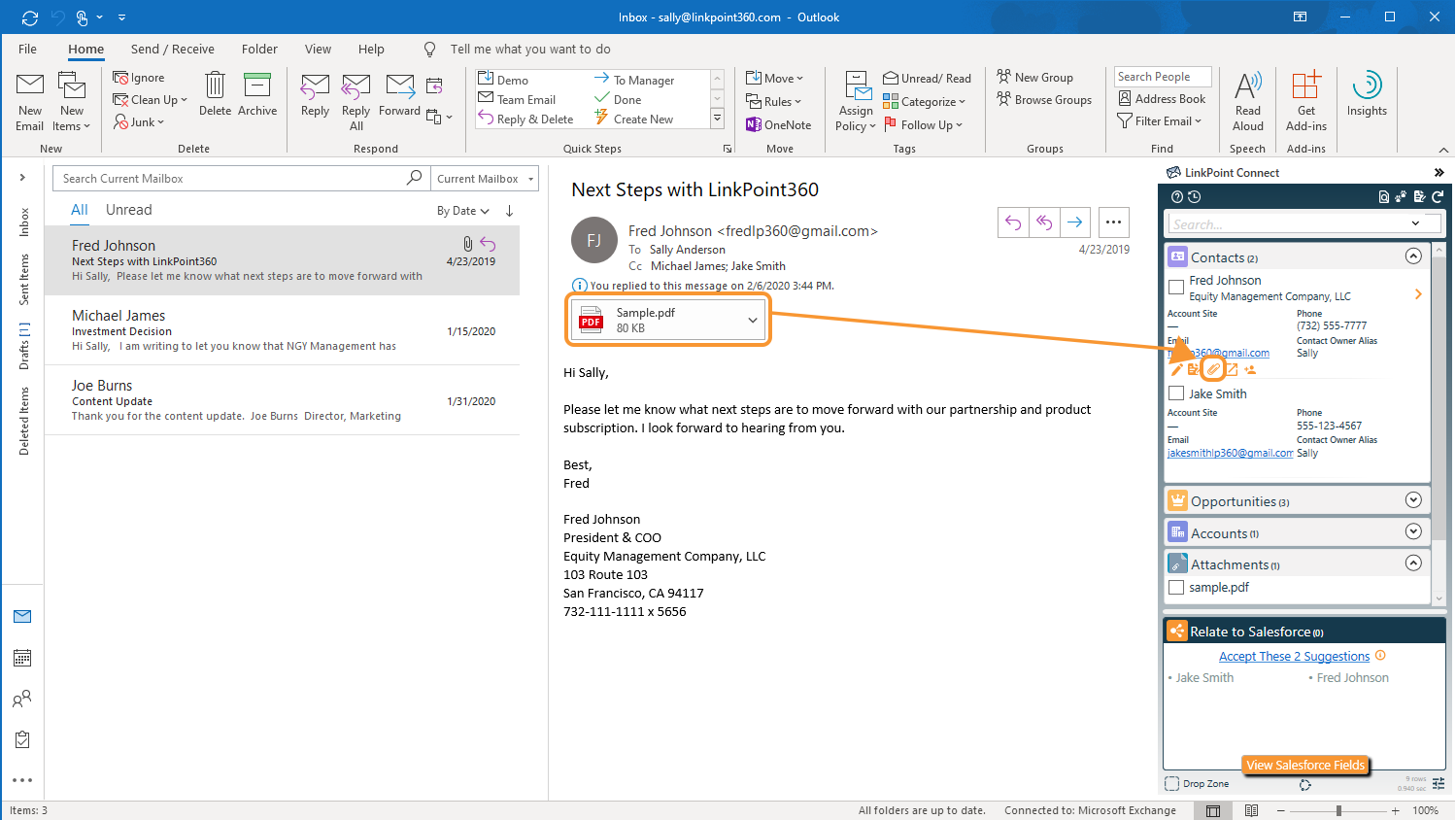Click in Search People field
Viewport: 1456px width, 820px height.
point(1163,77)
